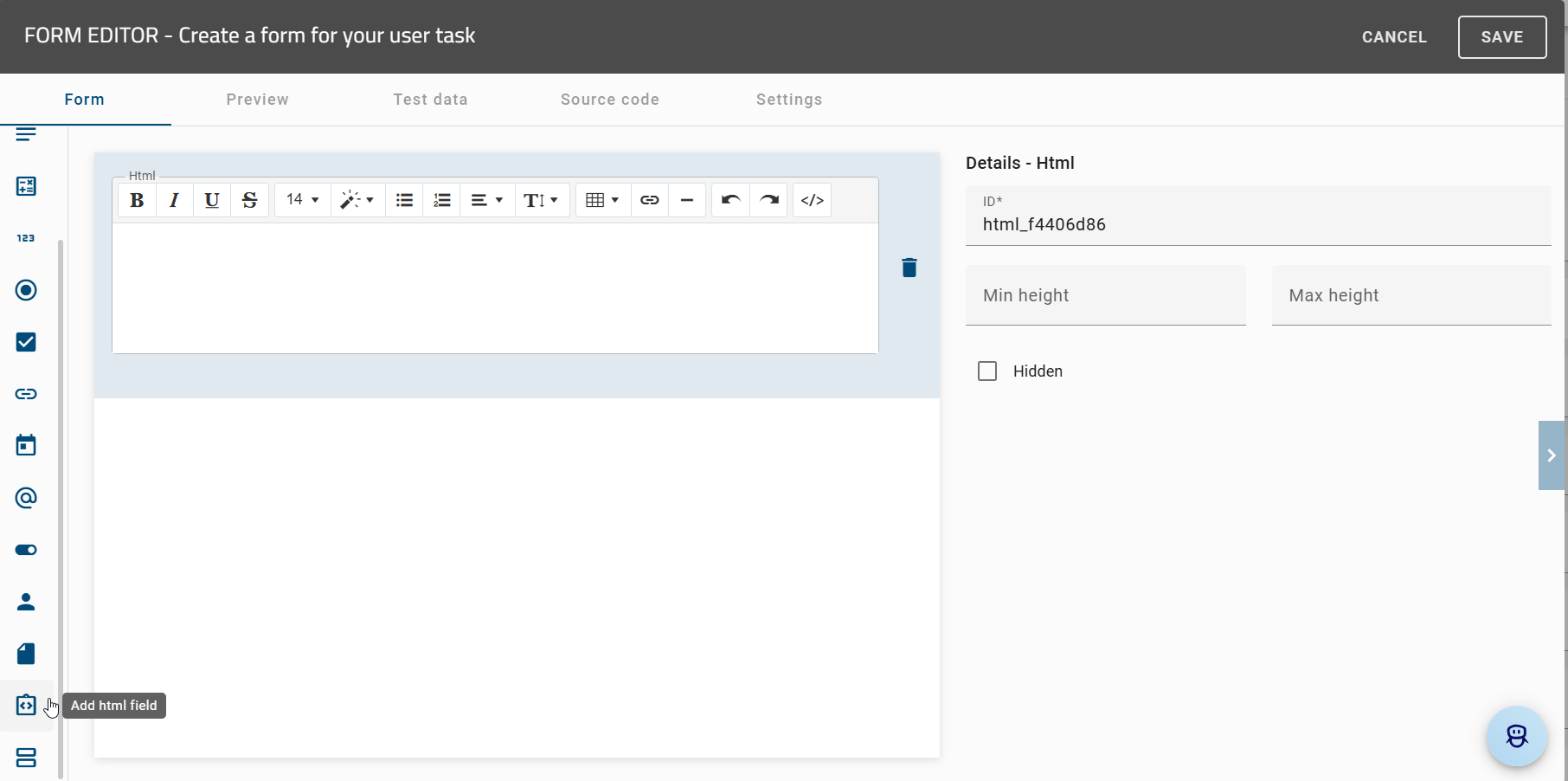Open the insert table dropdown
Screen dimensions: 1568x781
click(x=603, y=200)
